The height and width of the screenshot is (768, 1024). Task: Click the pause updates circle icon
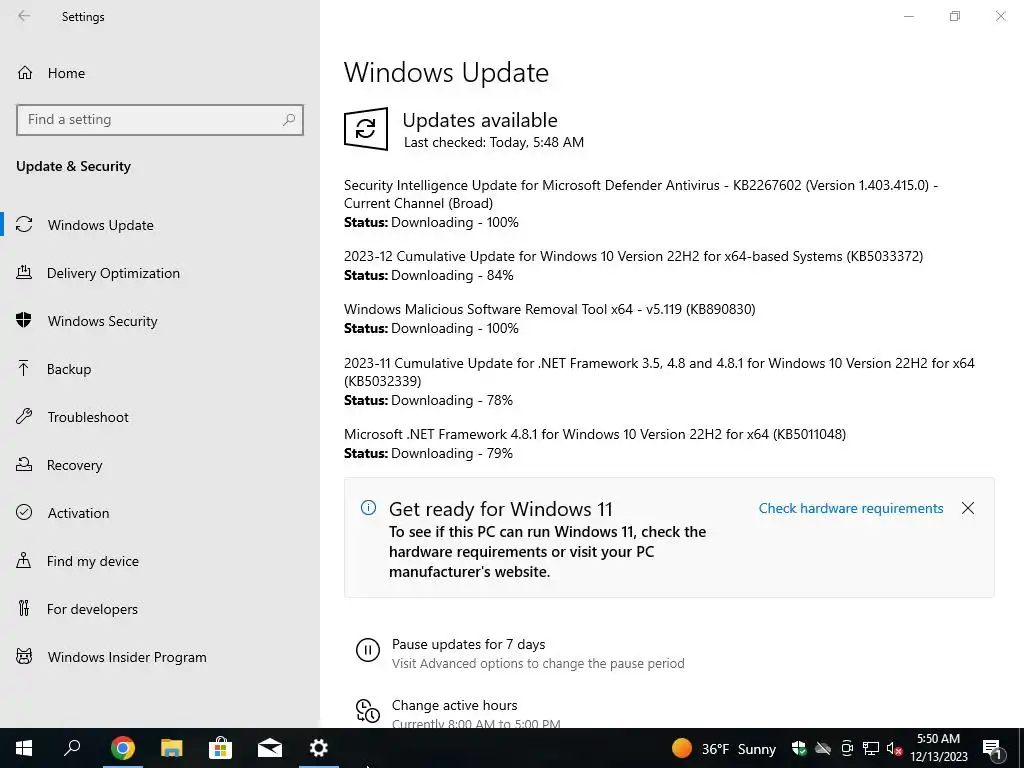coord(368,650)
